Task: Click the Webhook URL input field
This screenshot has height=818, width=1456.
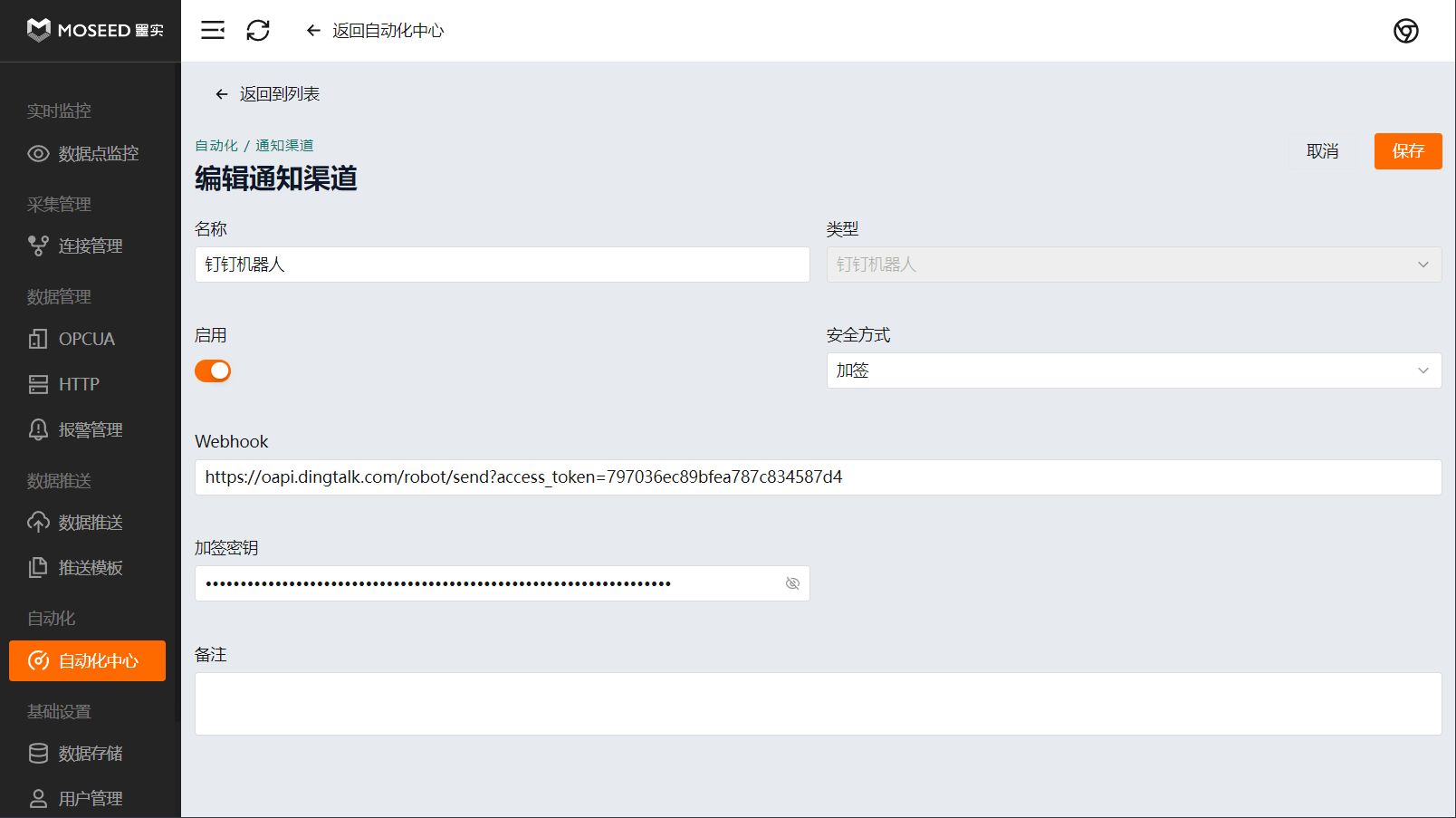Action: 819,477
